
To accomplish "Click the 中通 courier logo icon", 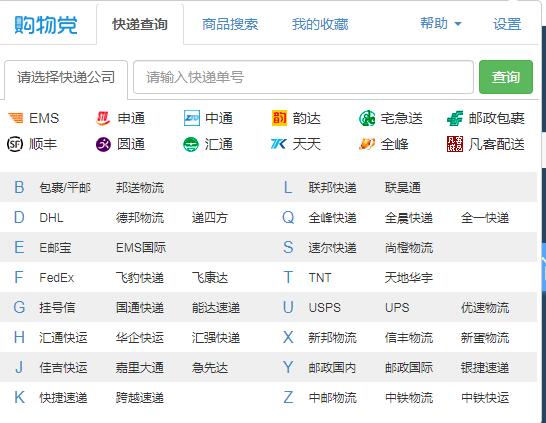I will pyautogui.click(x=192, y=118).
